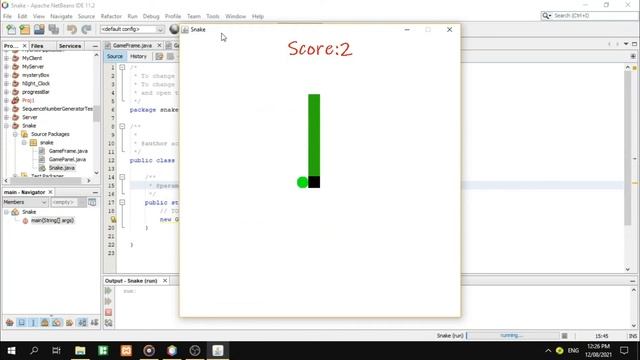Select GameFrame.java in the project tree
The width and height of the screenshot is (640, 360).
click(68, 151)
